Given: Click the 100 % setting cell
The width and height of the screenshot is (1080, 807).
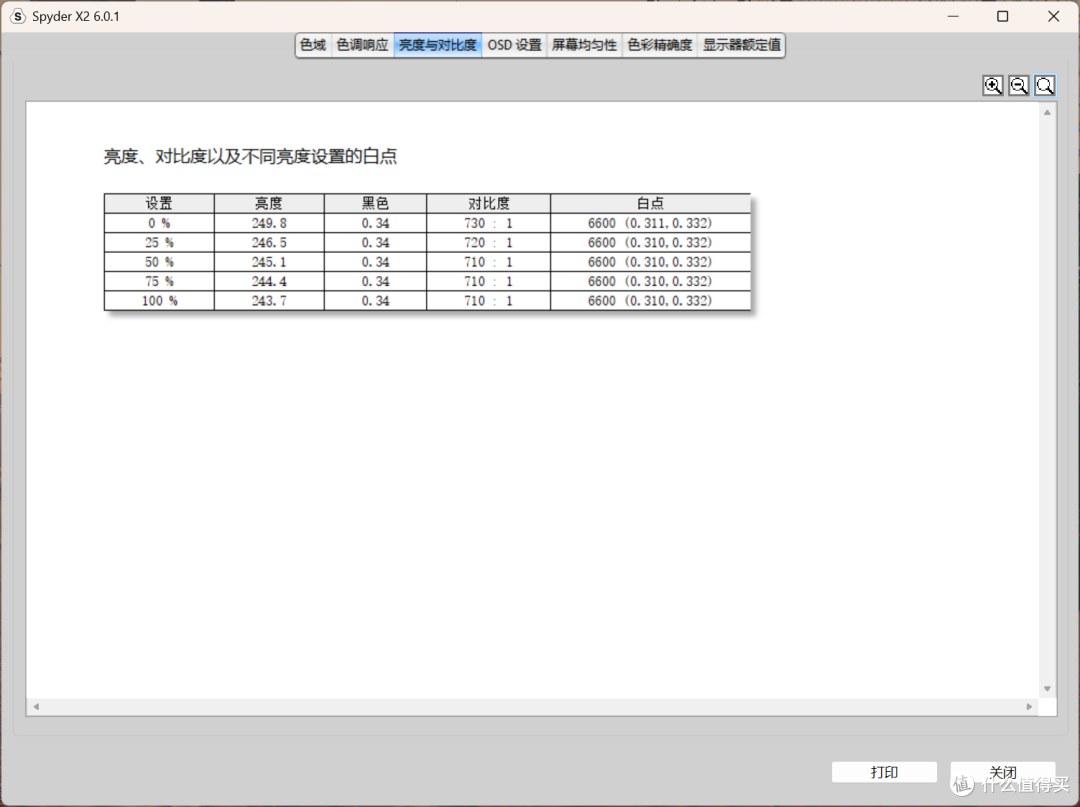Looking at the screenshot, I should click(159, 301).
